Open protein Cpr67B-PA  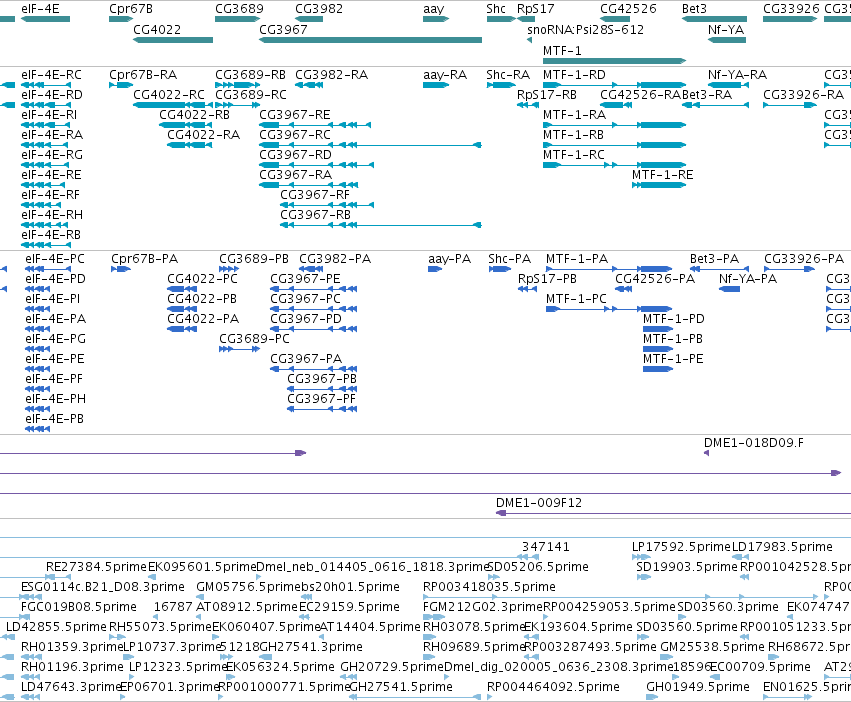point(144,259)
